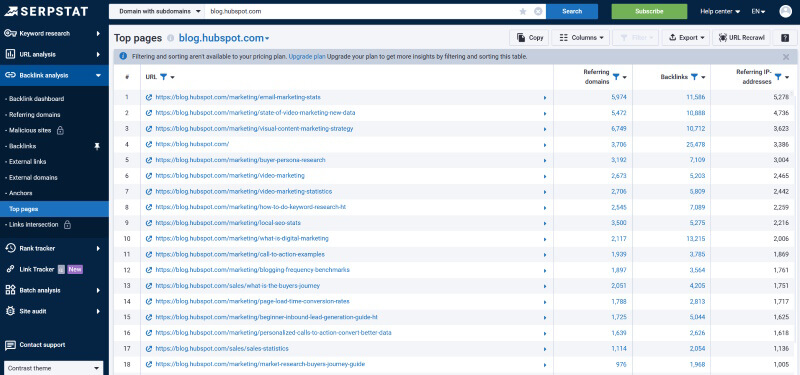The image size is (800, 375).
Task: Open external link icon for visual-content-marketing-strategy row
Action: (149, 129)
